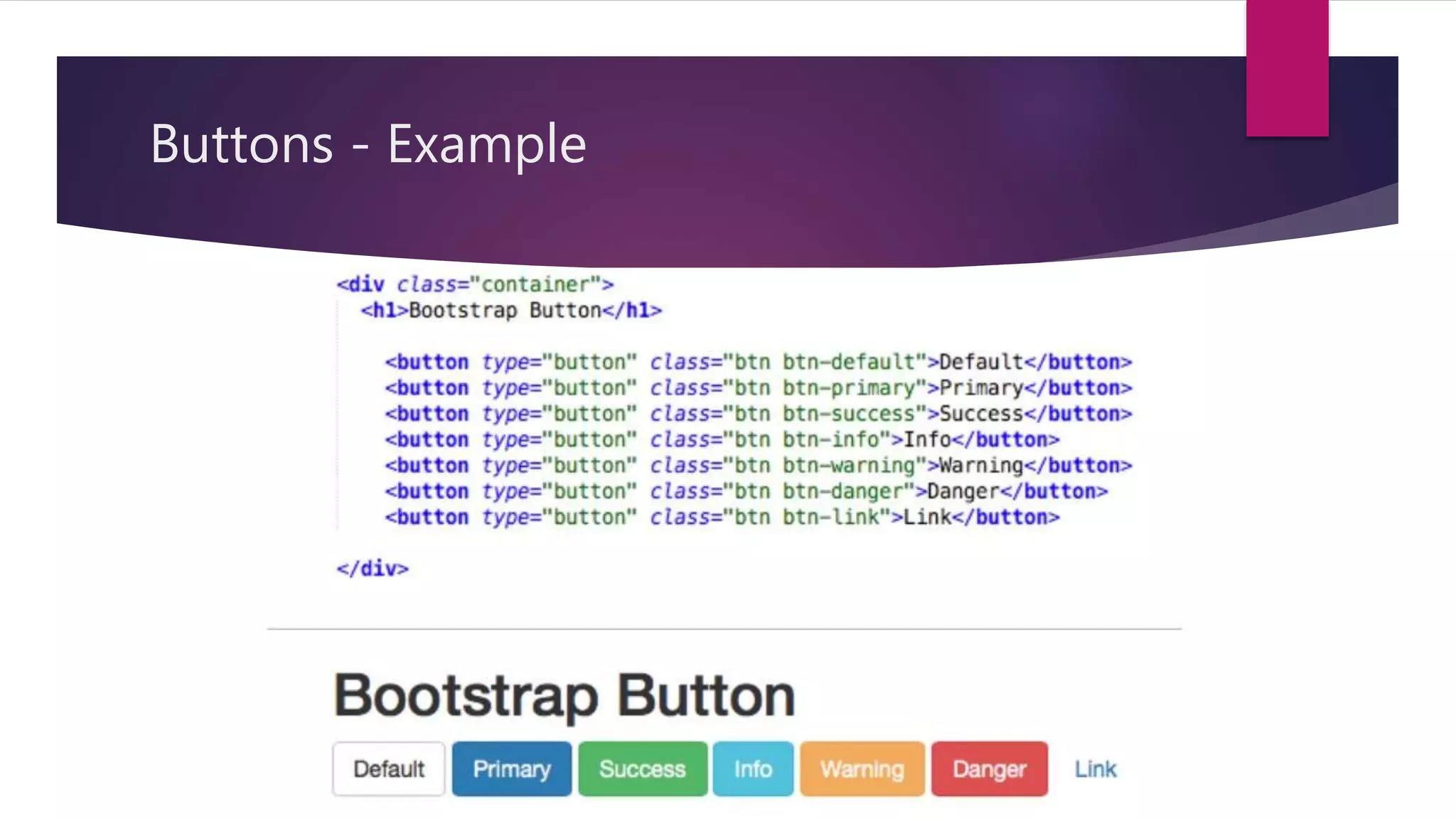1456x819 pixels.
Task: Click the 'Bootstrap Button' rendered heading
Action: tap(564, 696)
